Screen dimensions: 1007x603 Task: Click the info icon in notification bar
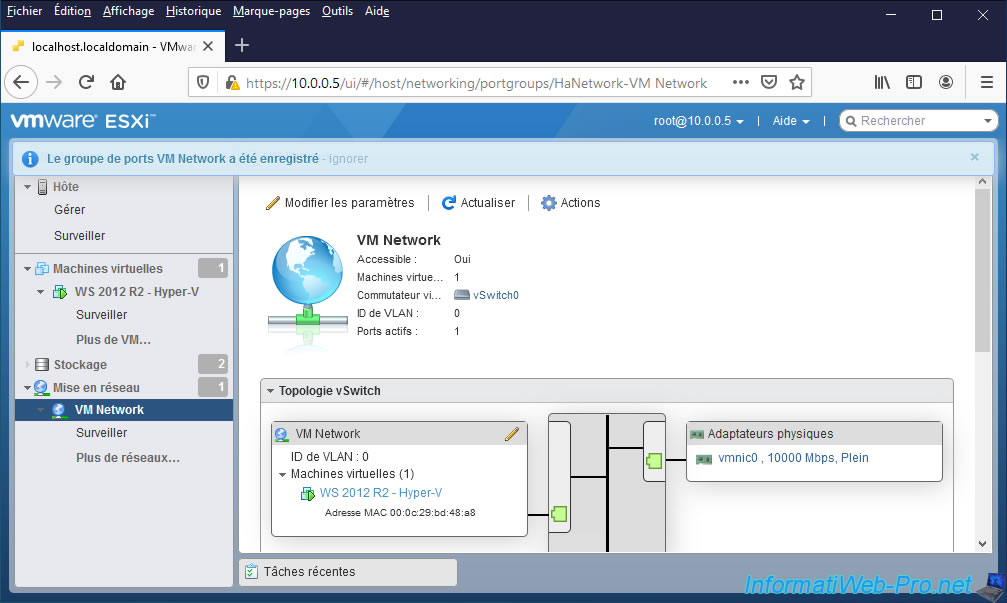pyautogui.click(x=30, y=159)
